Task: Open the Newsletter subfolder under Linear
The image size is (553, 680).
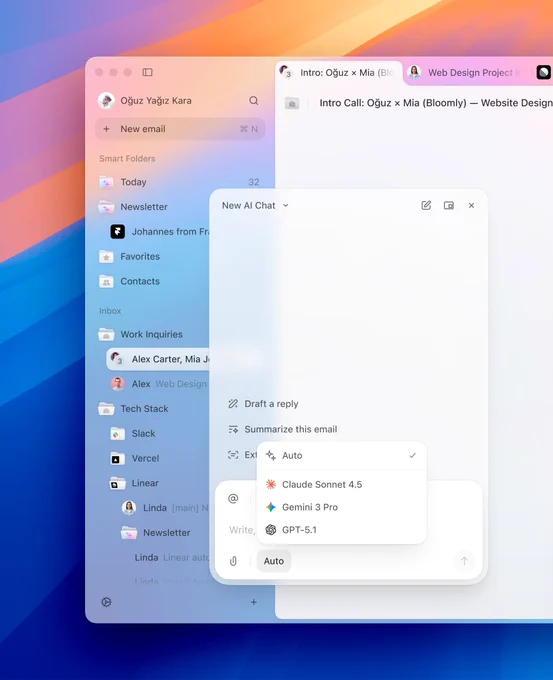Action: [165, 533]
